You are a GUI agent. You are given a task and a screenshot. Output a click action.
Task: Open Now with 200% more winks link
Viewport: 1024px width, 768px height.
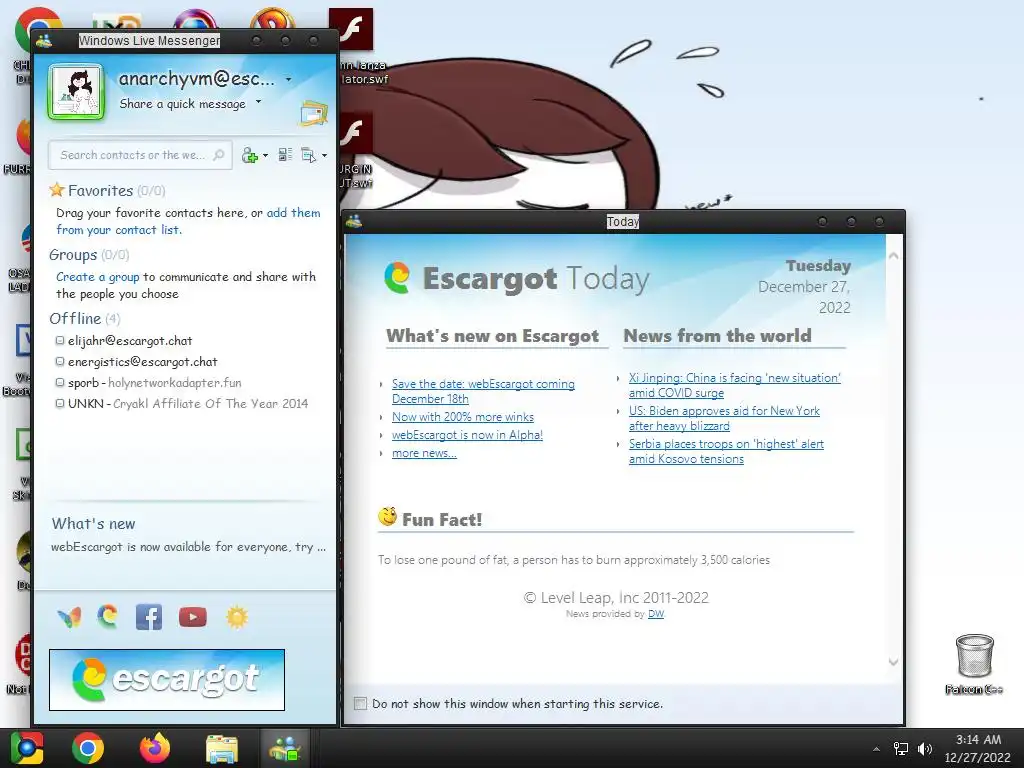click(x=463, y=417)
